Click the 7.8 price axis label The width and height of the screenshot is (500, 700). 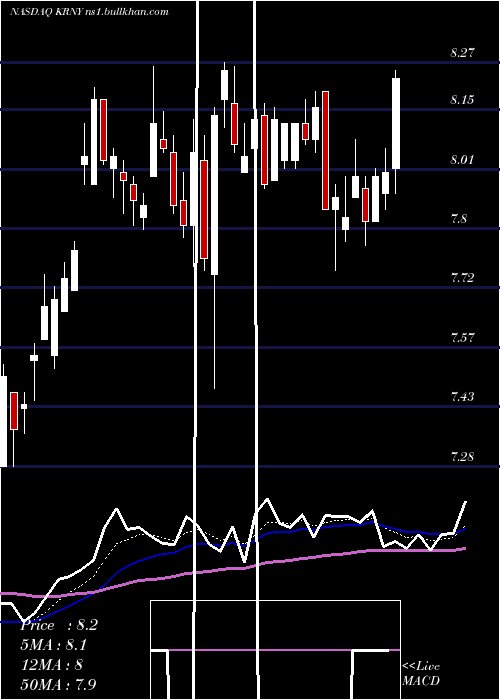click(459, 219)
